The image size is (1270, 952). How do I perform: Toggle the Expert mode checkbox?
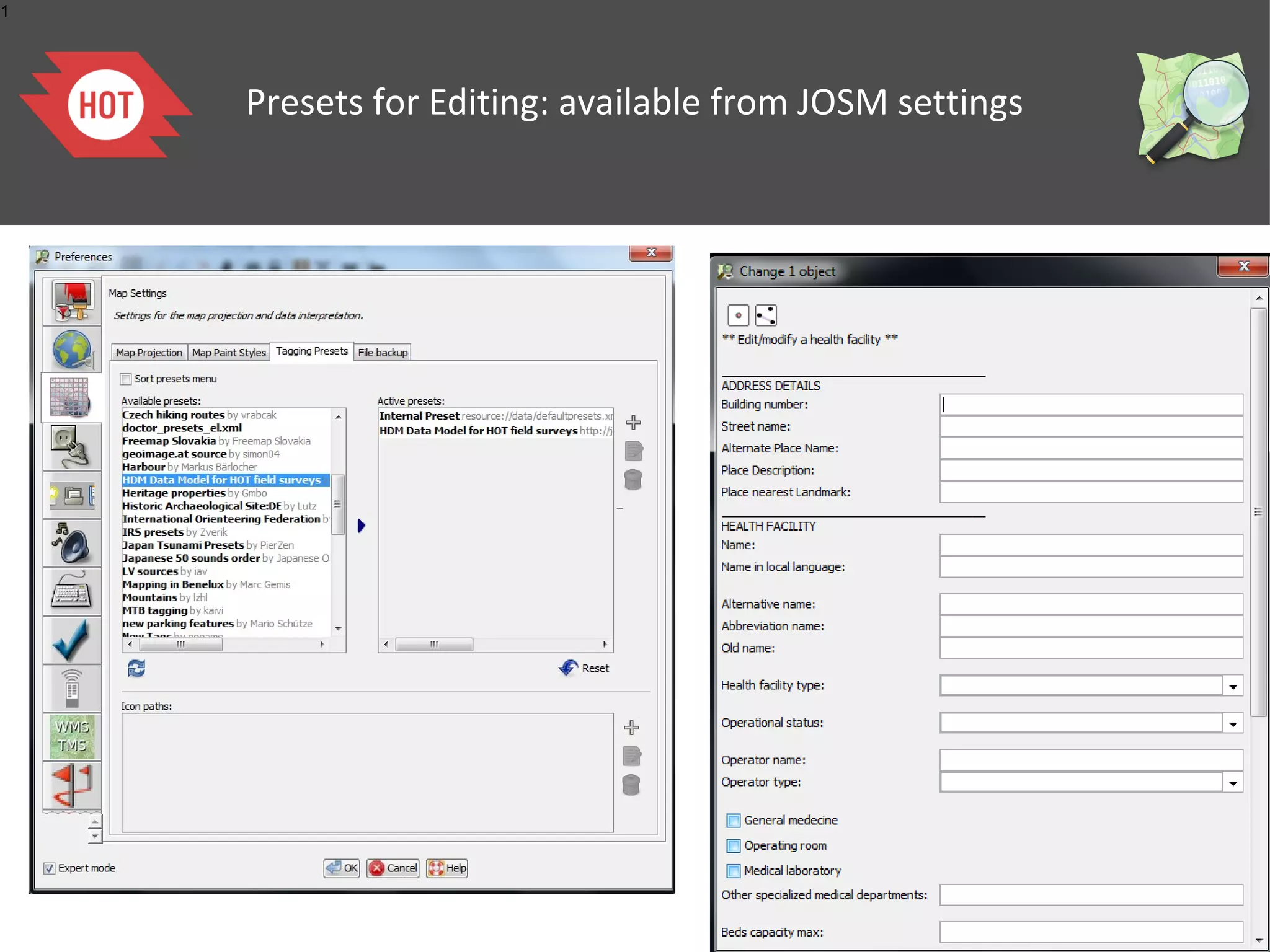50,868
